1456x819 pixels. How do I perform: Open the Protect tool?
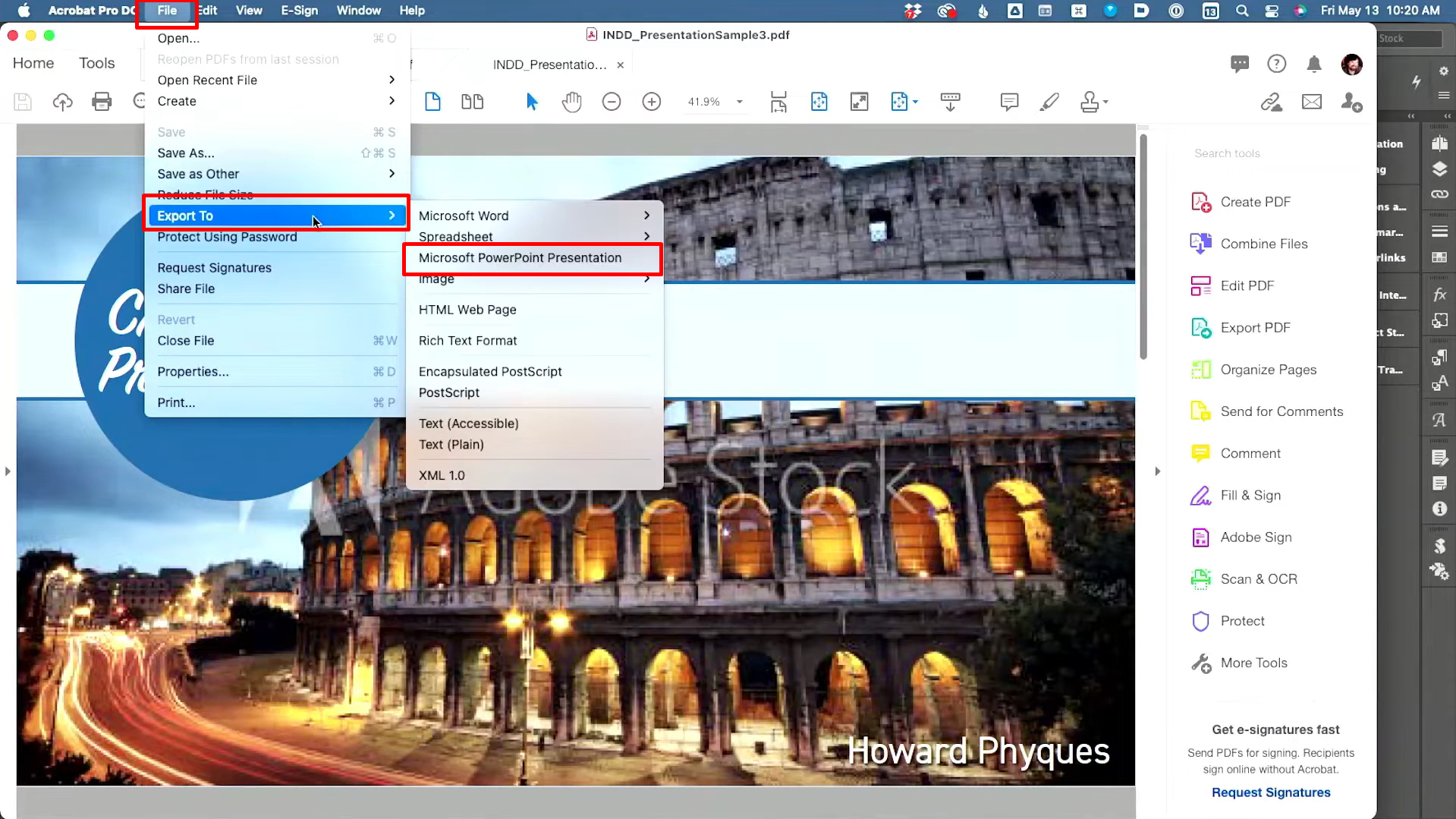click(x=1228, y=622)
